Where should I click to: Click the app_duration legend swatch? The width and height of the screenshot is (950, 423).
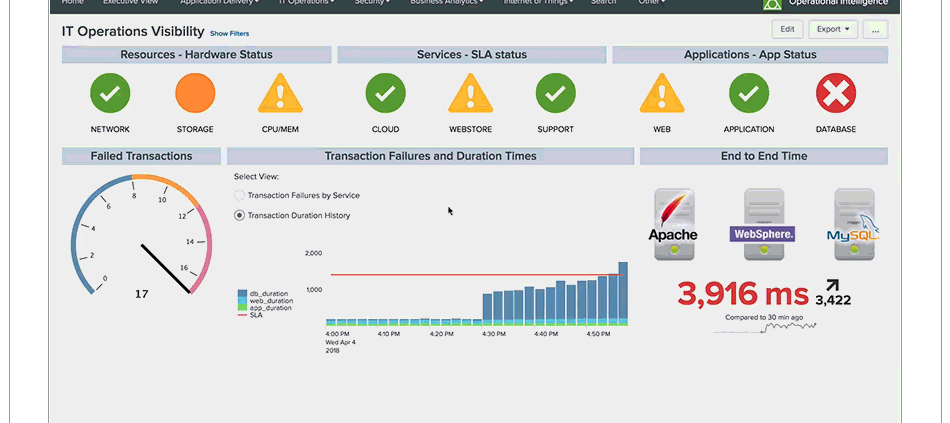coord(242,308)
